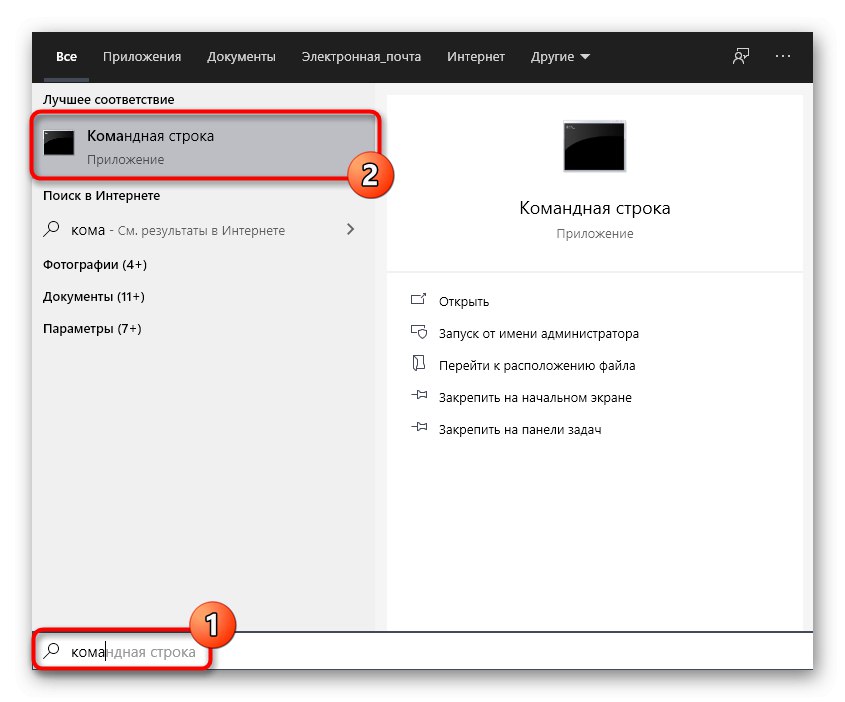Expand Документы (11+) category
The width and height of the screenshot is (845, 702).
click(x=94, y=297)
